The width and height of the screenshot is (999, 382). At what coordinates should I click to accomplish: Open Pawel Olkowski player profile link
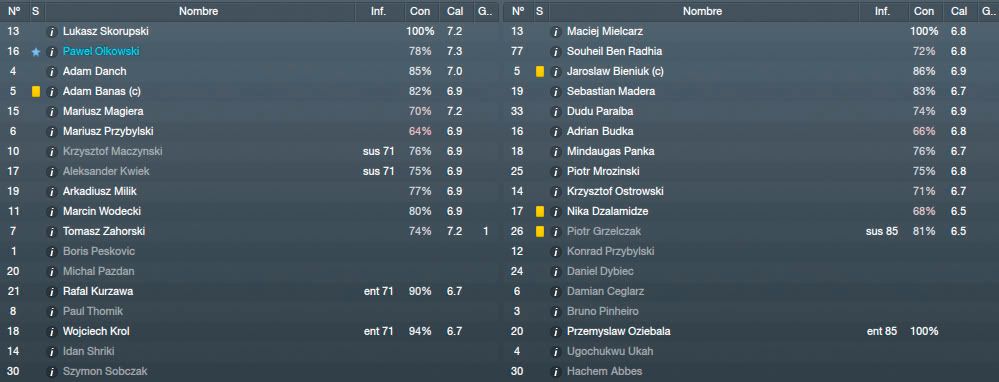coord(101,52)
